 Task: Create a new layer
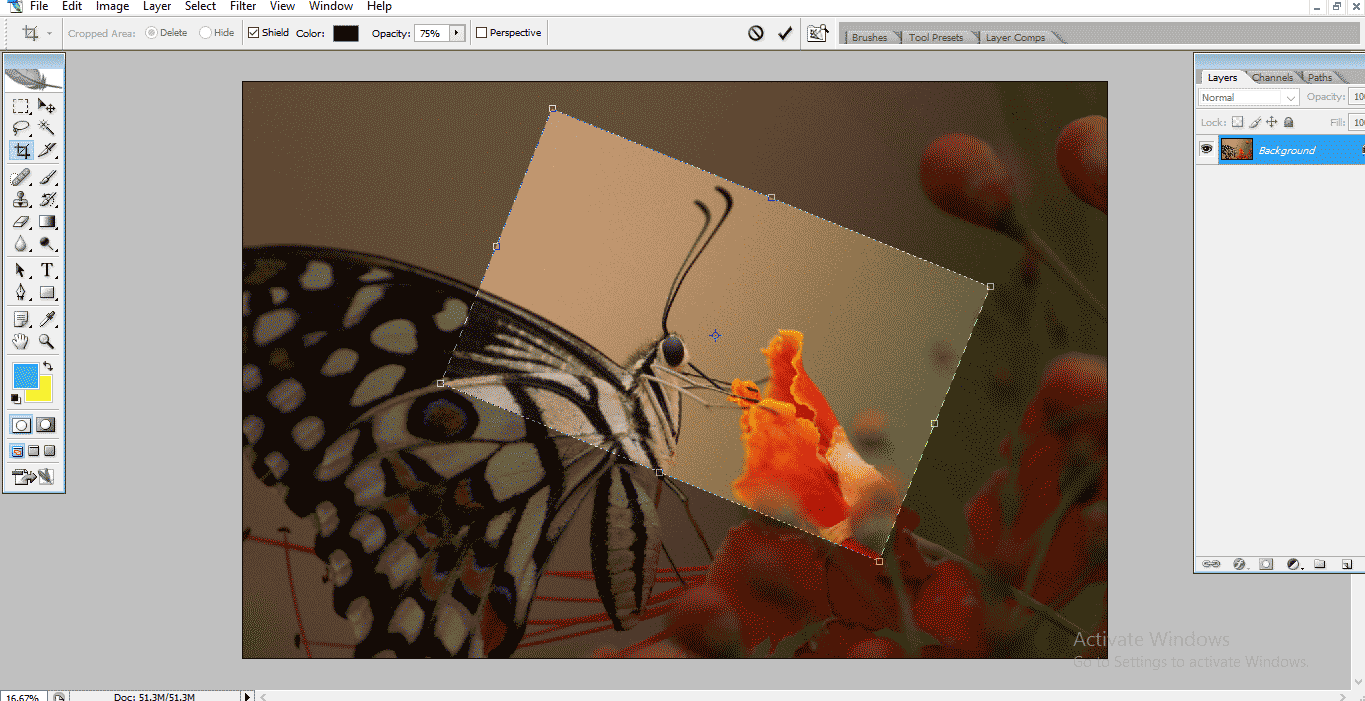click(x=1346, y=564)
